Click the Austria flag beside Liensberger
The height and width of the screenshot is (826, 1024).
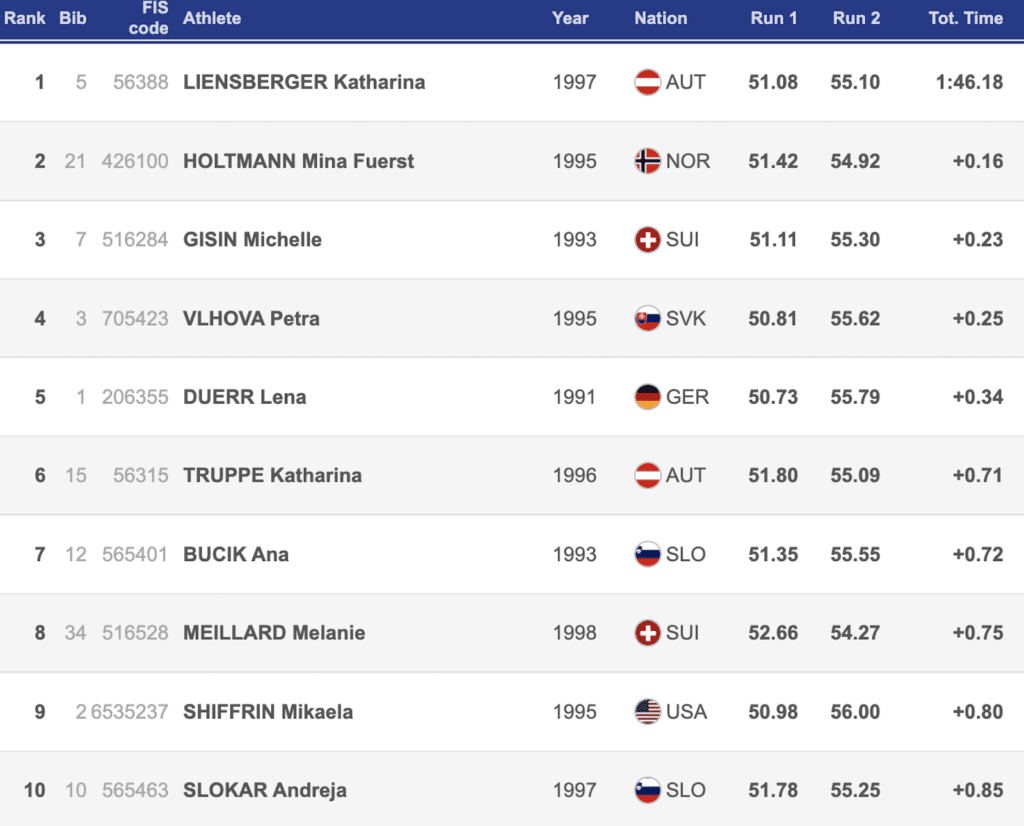(x=648, y=82)
